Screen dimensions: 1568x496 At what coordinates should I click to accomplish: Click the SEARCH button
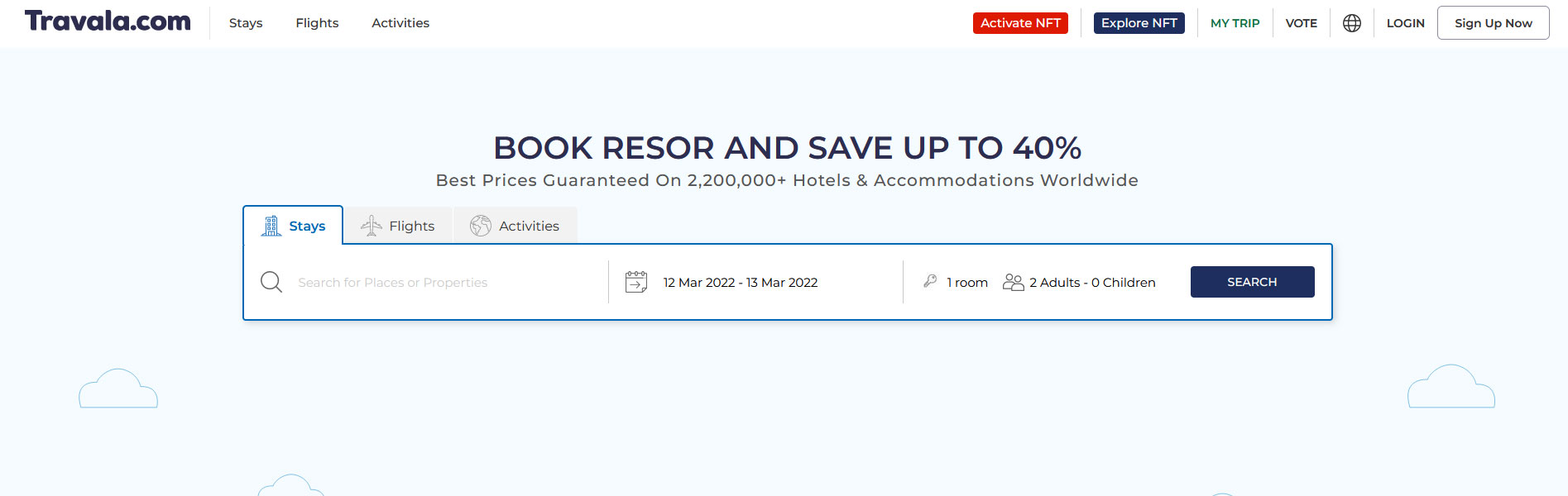click(x=1252, y=282)
